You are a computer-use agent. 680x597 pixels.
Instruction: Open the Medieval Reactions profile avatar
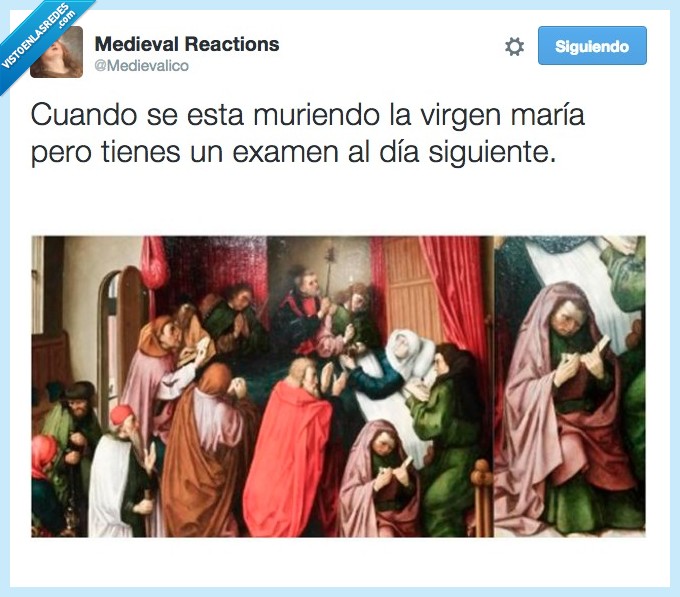point(56,52)
